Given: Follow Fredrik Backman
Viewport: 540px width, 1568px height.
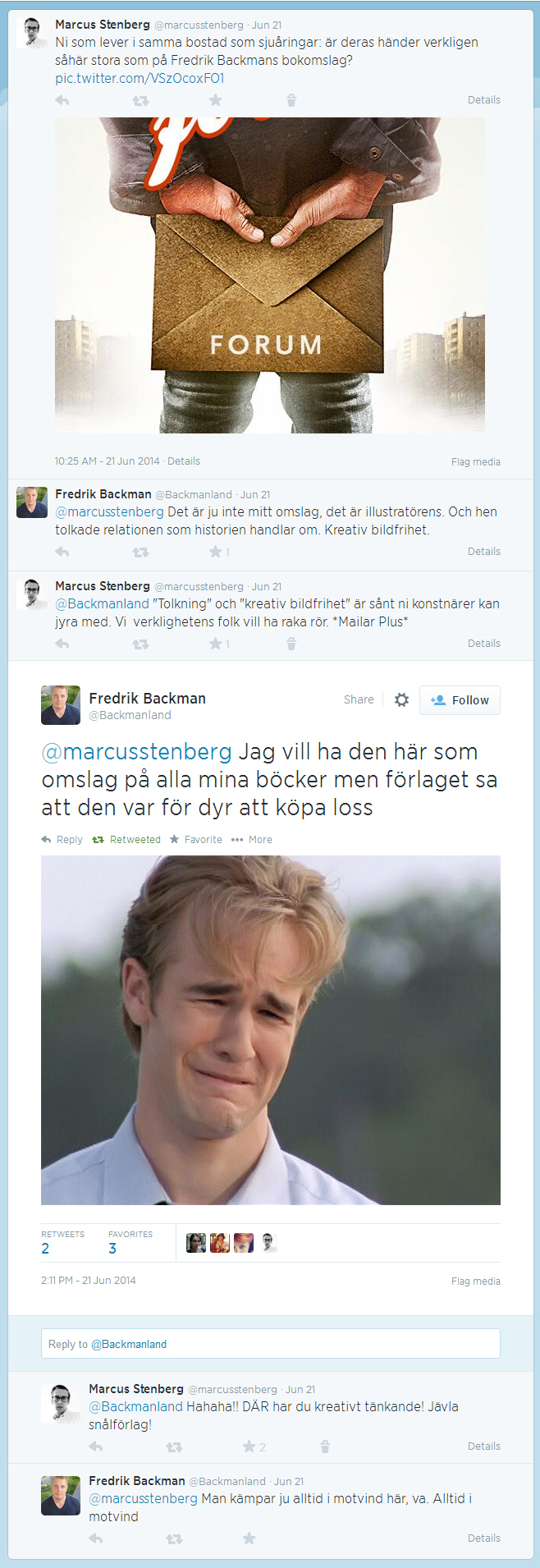Looking at the screenshot, I should click(x=460, y=700).
